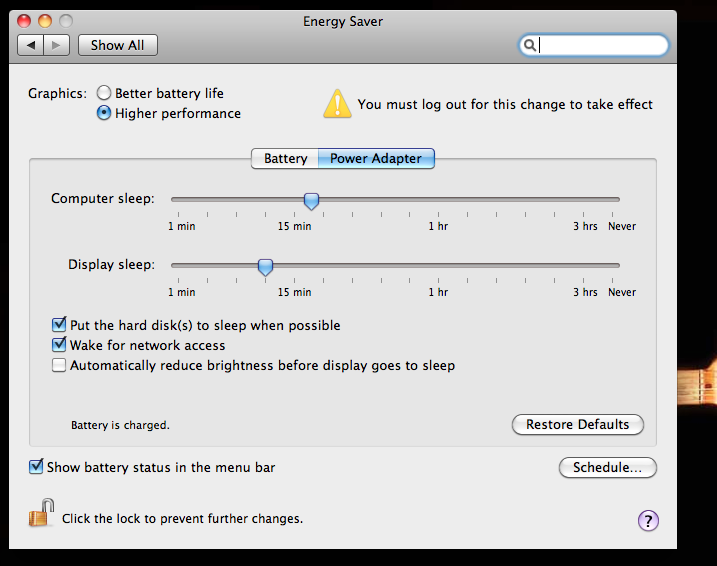The height and width of the screenshot is (566, 717).
Task: Click the yellow warning triangle icon
Action: (337, 104)
